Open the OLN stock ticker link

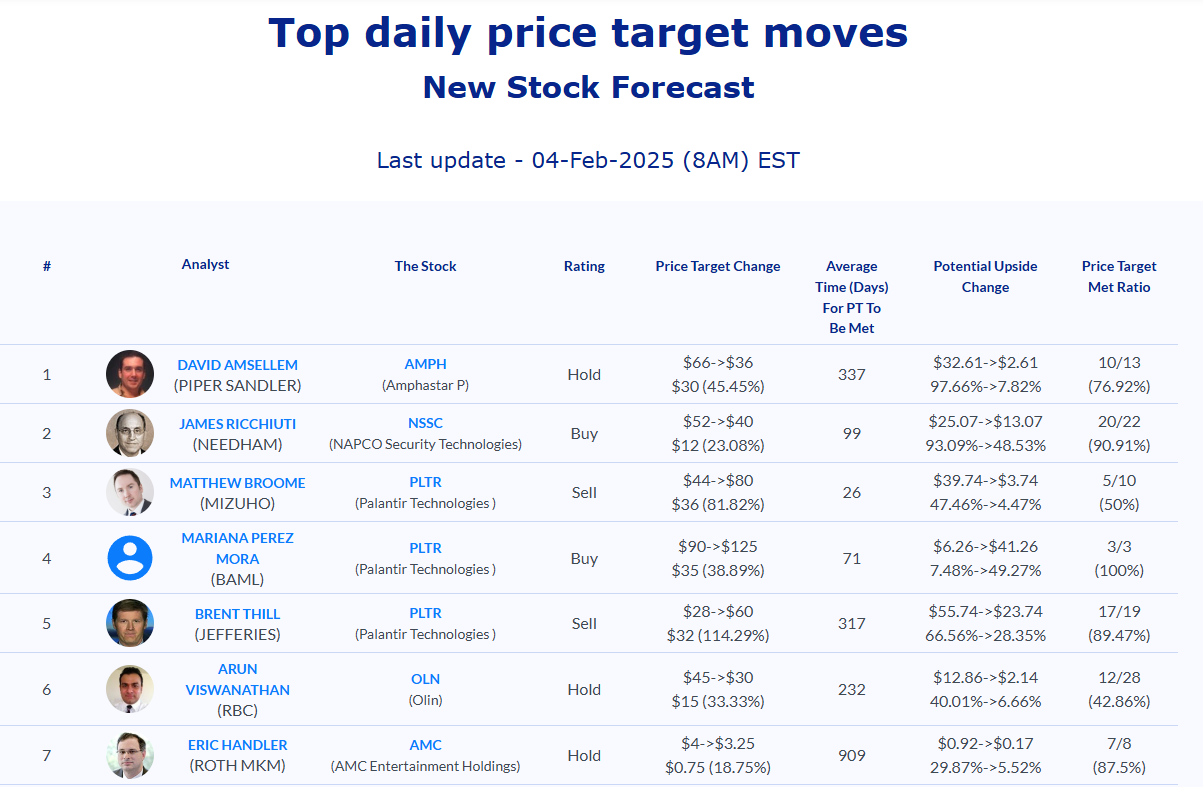[425, 679]
